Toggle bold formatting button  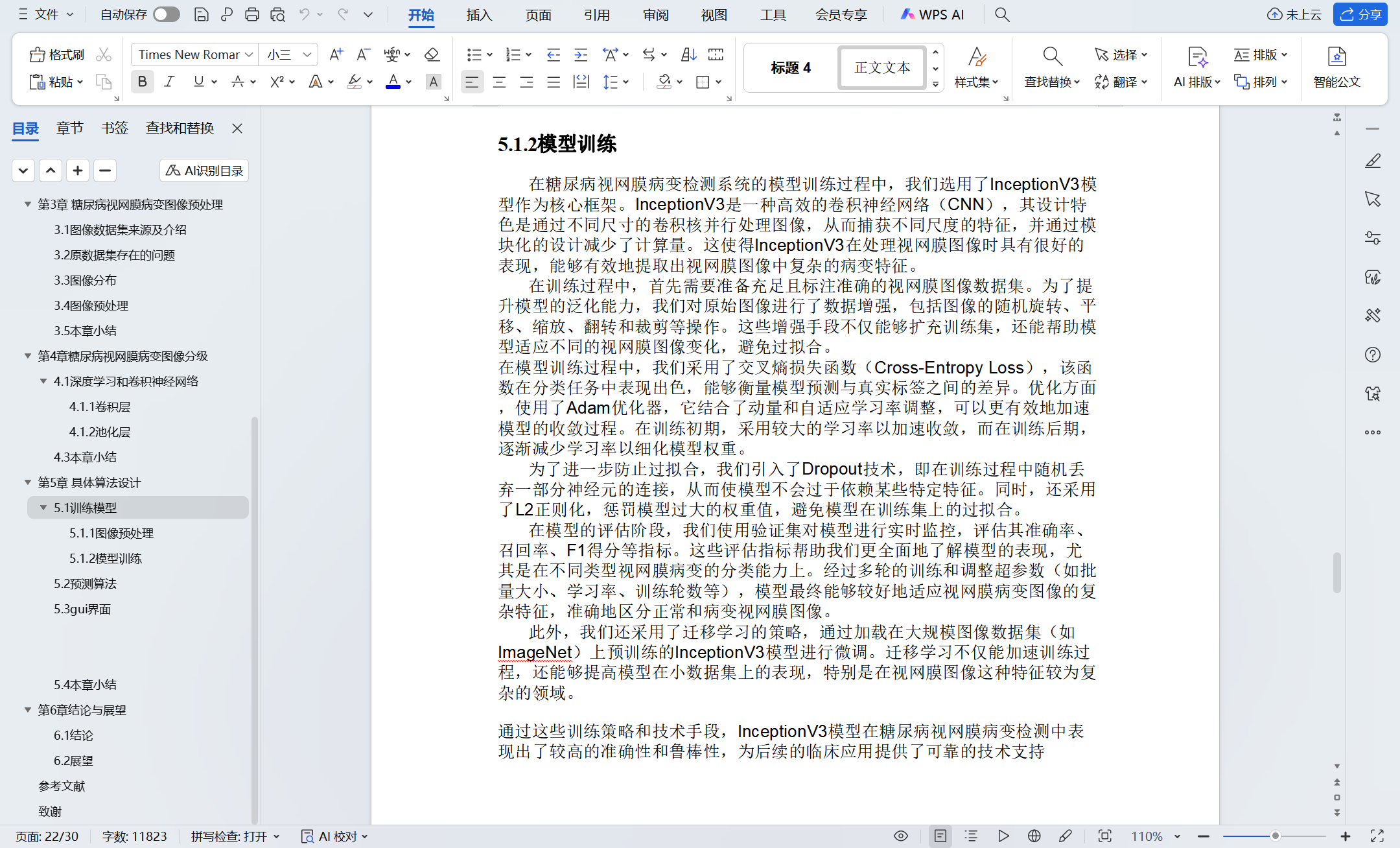142,82
